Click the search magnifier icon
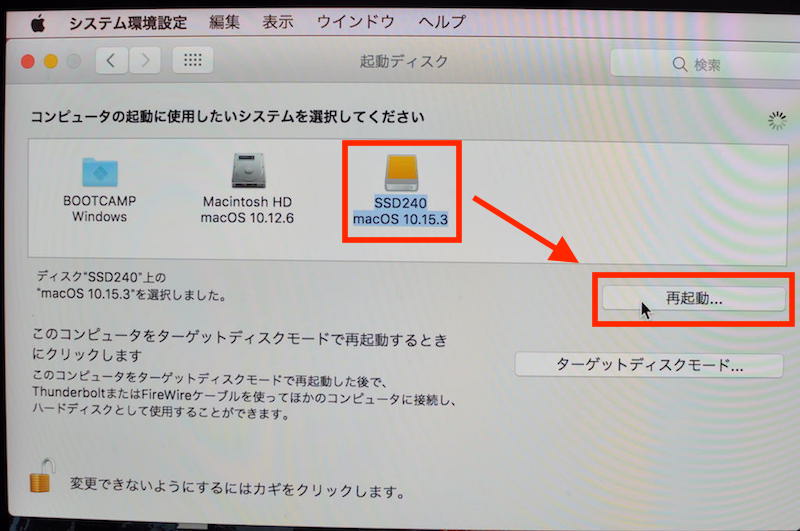 680,64
